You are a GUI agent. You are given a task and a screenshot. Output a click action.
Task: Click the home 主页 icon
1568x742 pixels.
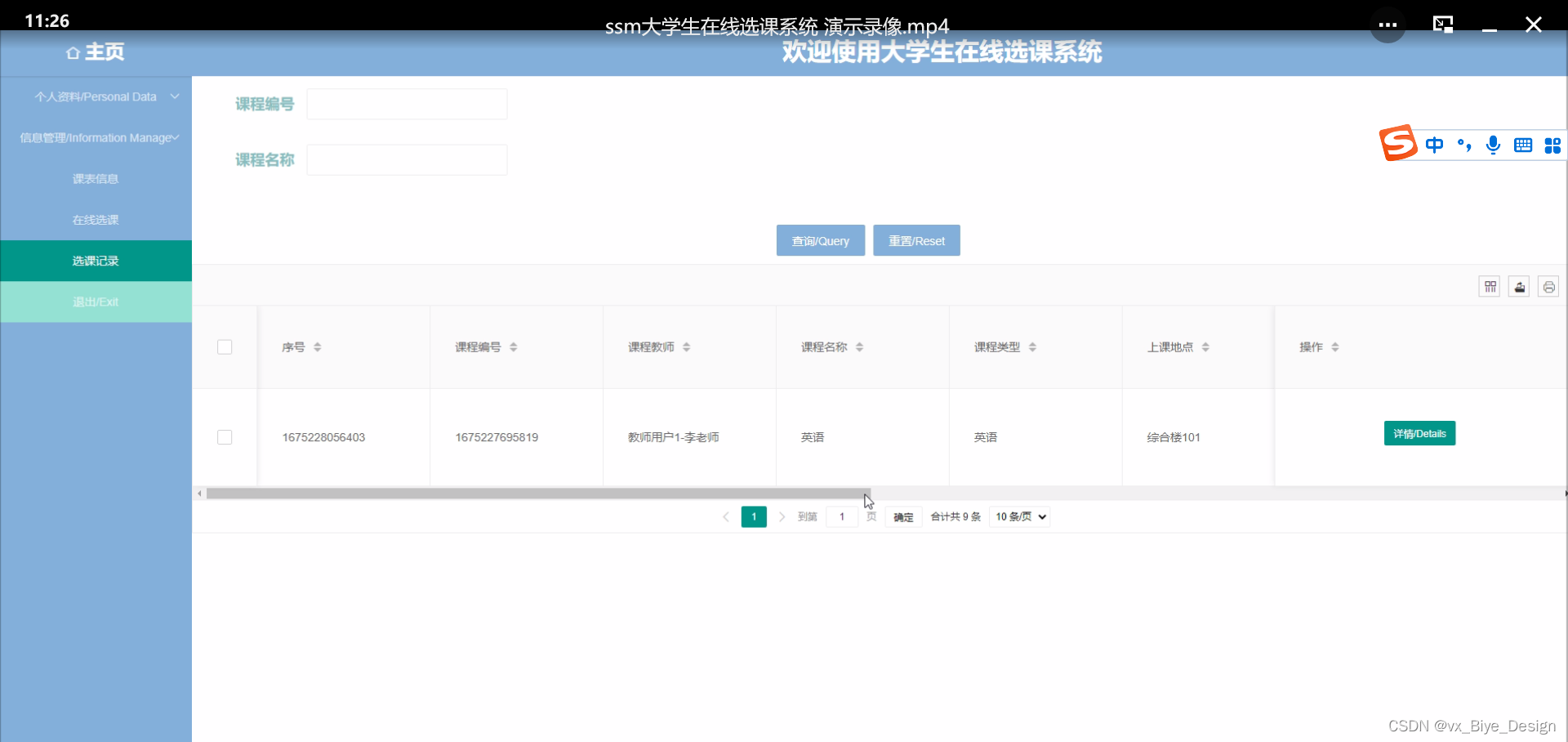(x=73, y=53)
